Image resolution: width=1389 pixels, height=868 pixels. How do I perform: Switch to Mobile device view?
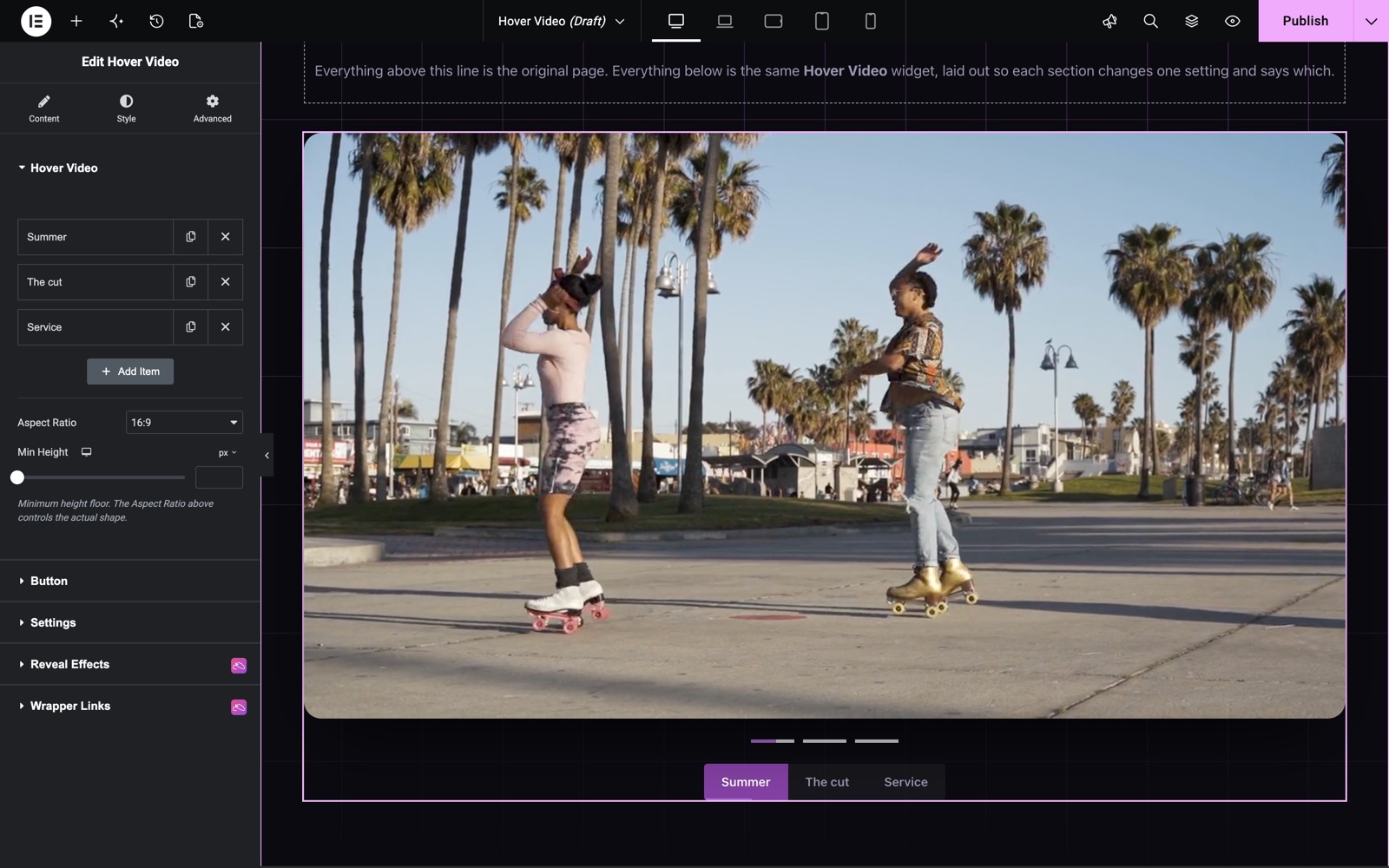coord(871,21)
